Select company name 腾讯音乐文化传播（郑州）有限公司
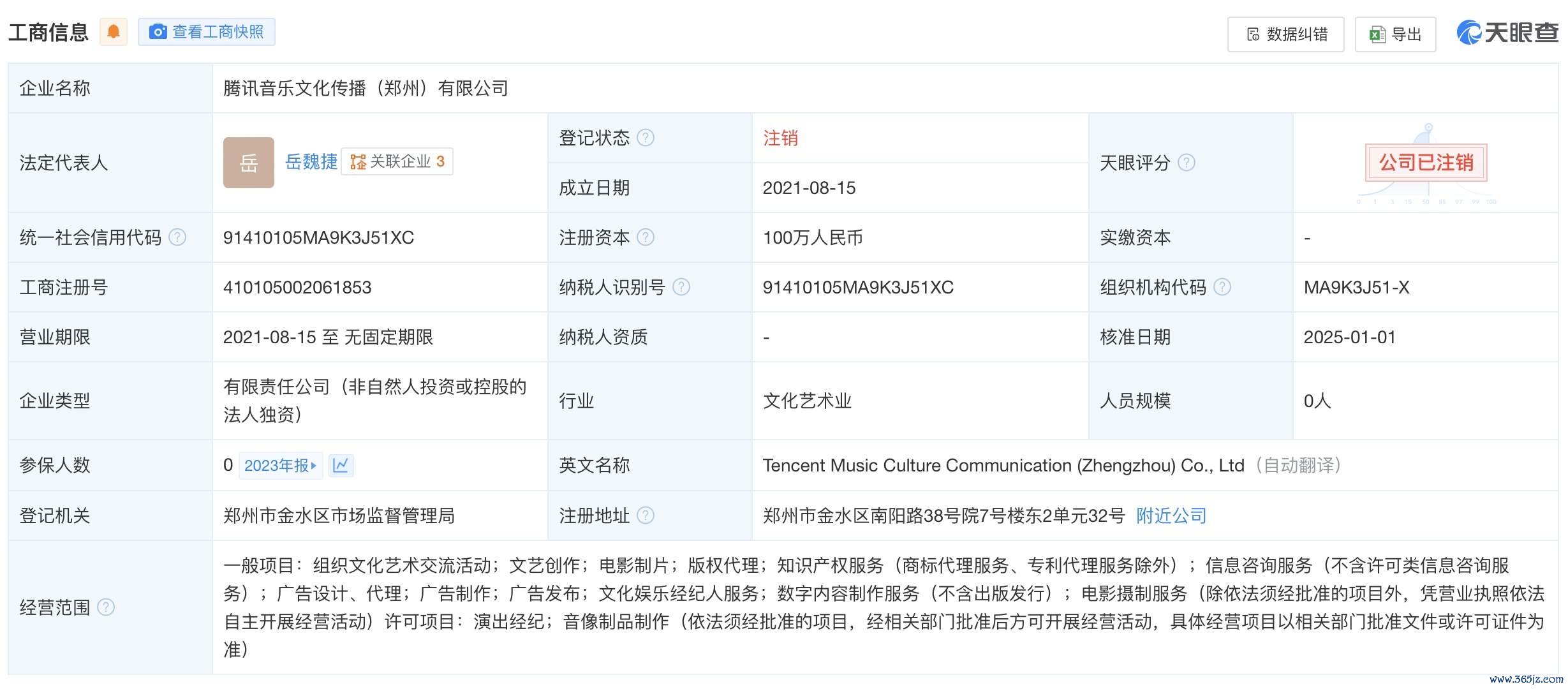Viewport: 1568px width, 689px height. coord(366,88)
